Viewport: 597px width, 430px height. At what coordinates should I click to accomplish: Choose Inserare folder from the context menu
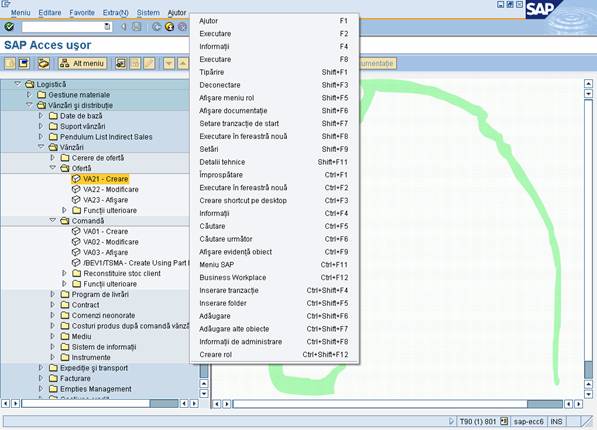[274, 303]
